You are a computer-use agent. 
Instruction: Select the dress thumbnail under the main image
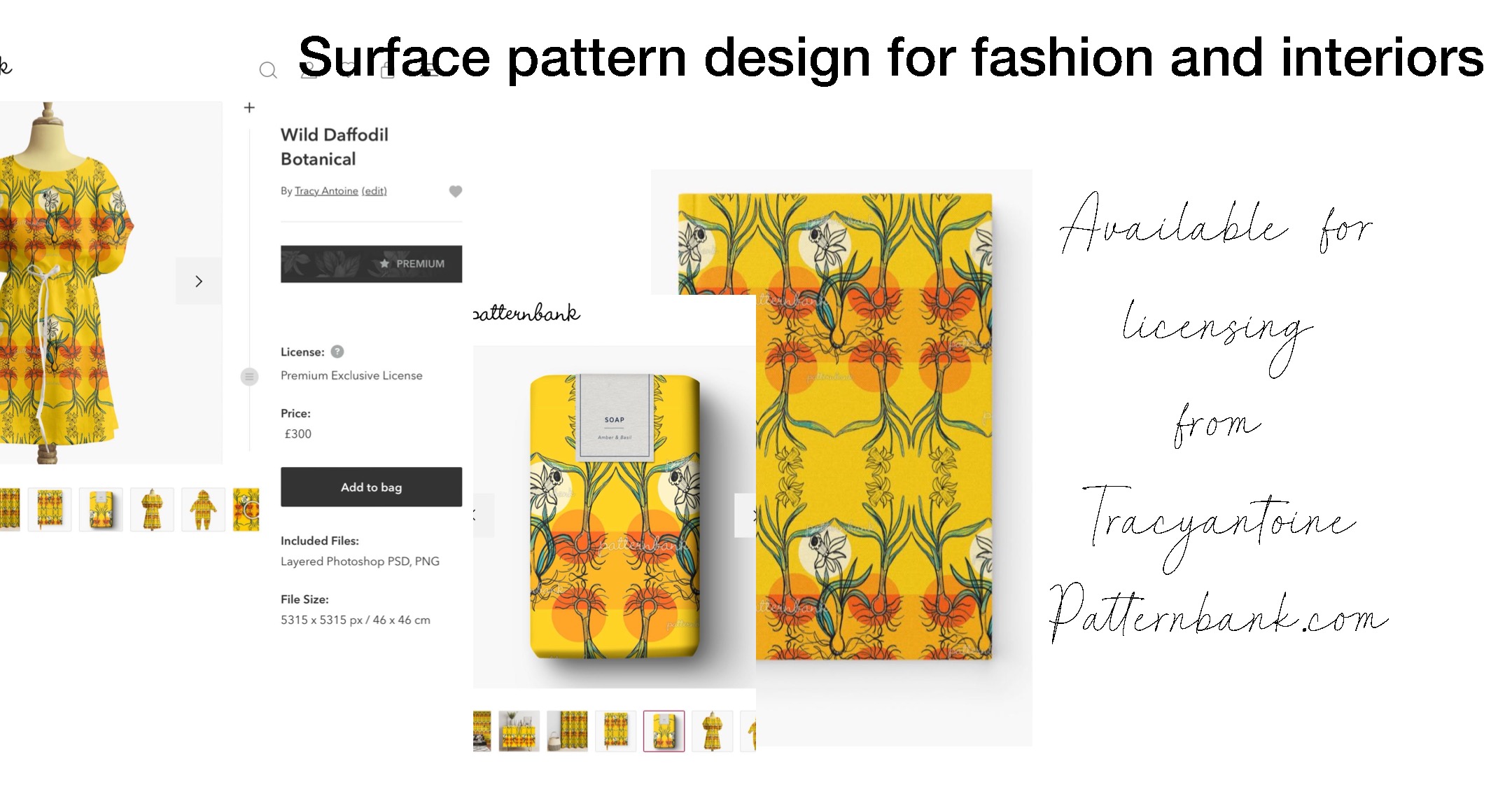[152, 509]
